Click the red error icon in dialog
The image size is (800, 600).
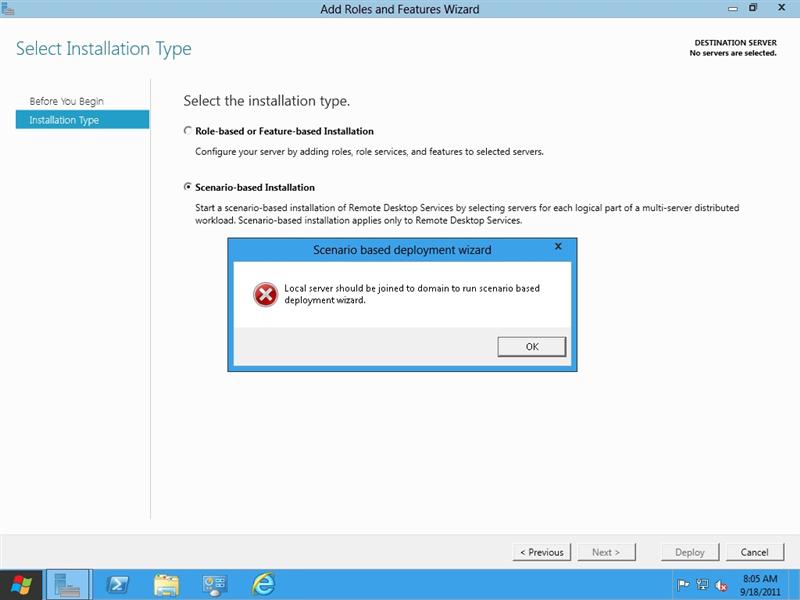(265, 294)
